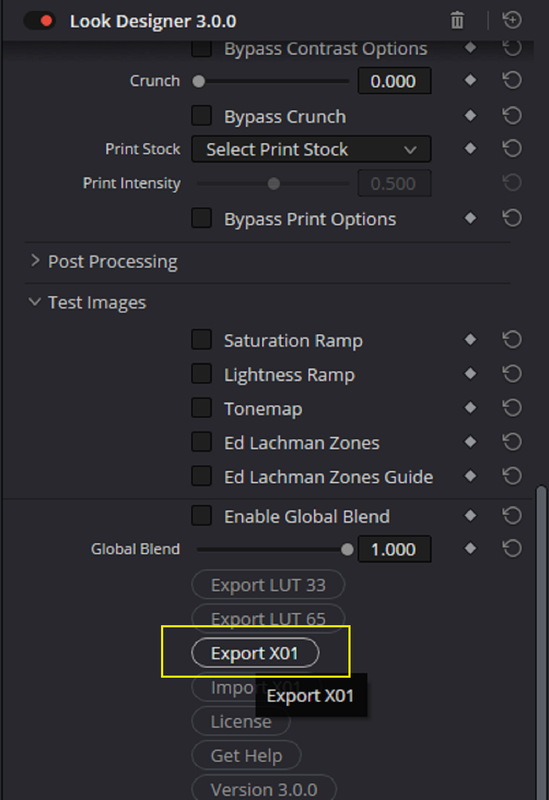Click keyframe diamond beside Tonemap
The image size is (549, 800).
tap(470, 408)
